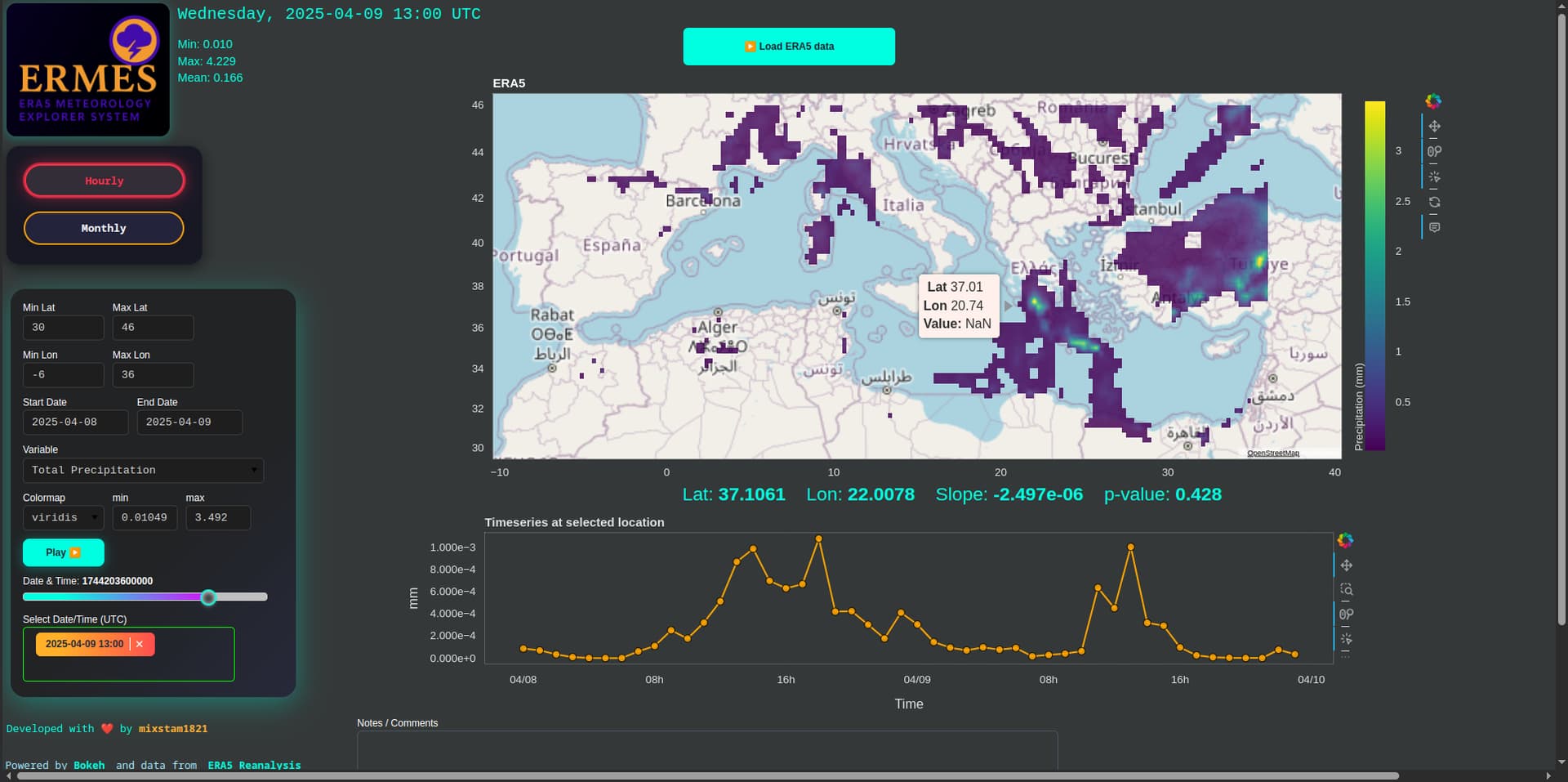
Task: Click the Reset icon on ERA5 map toolbar
Action: [1434, 202]
